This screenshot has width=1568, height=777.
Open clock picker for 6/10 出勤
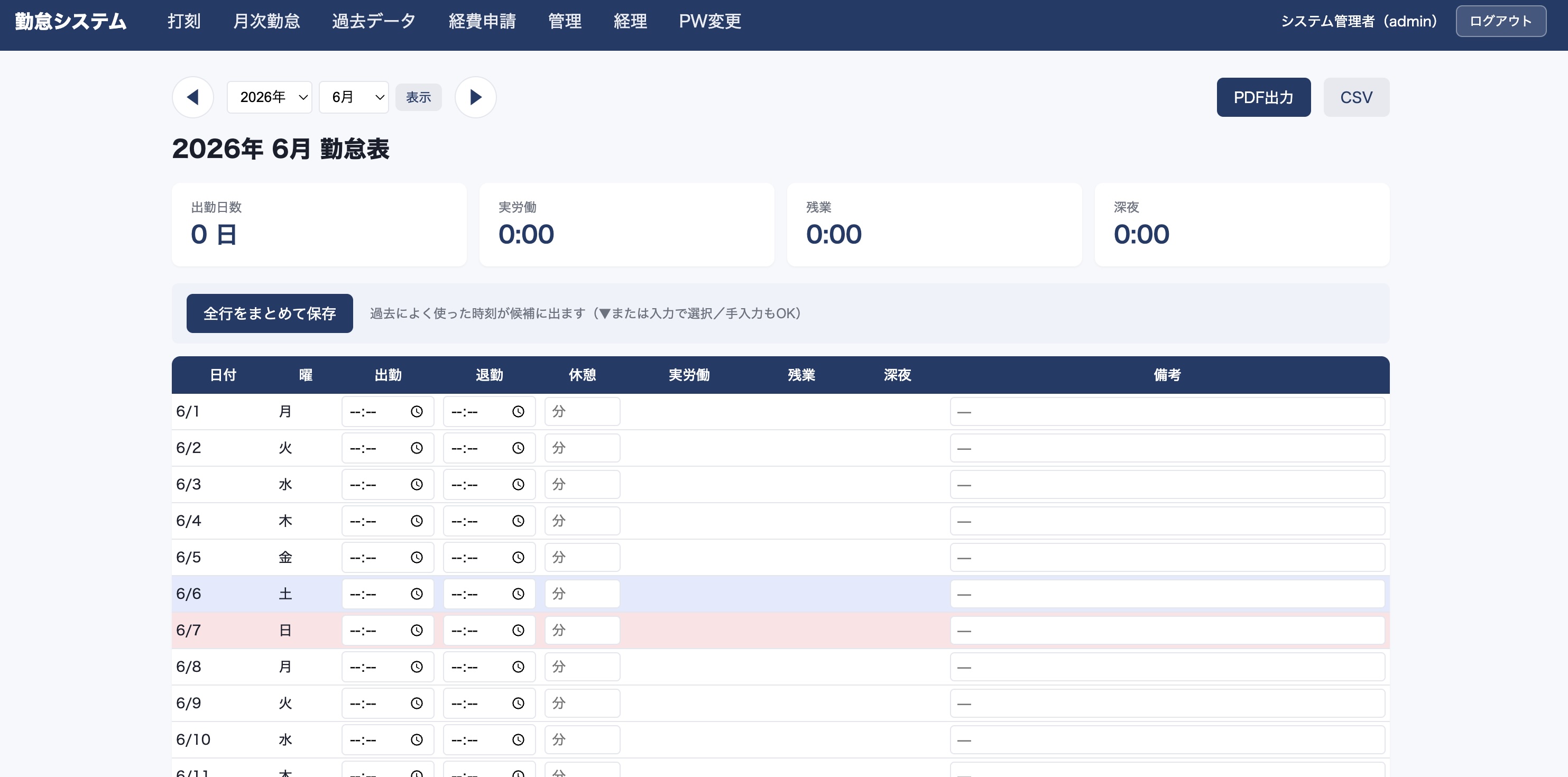tap(417, 741)
